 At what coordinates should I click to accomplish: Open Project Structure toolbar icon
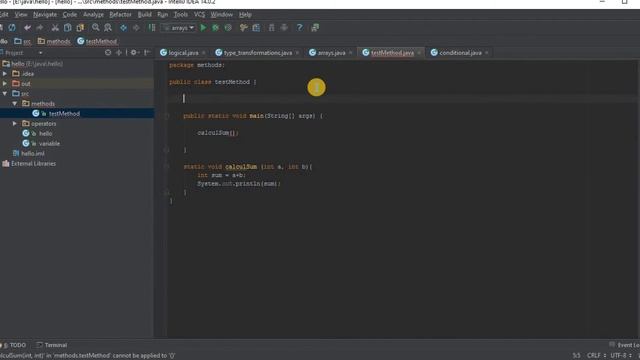click(x=256, y=28)
